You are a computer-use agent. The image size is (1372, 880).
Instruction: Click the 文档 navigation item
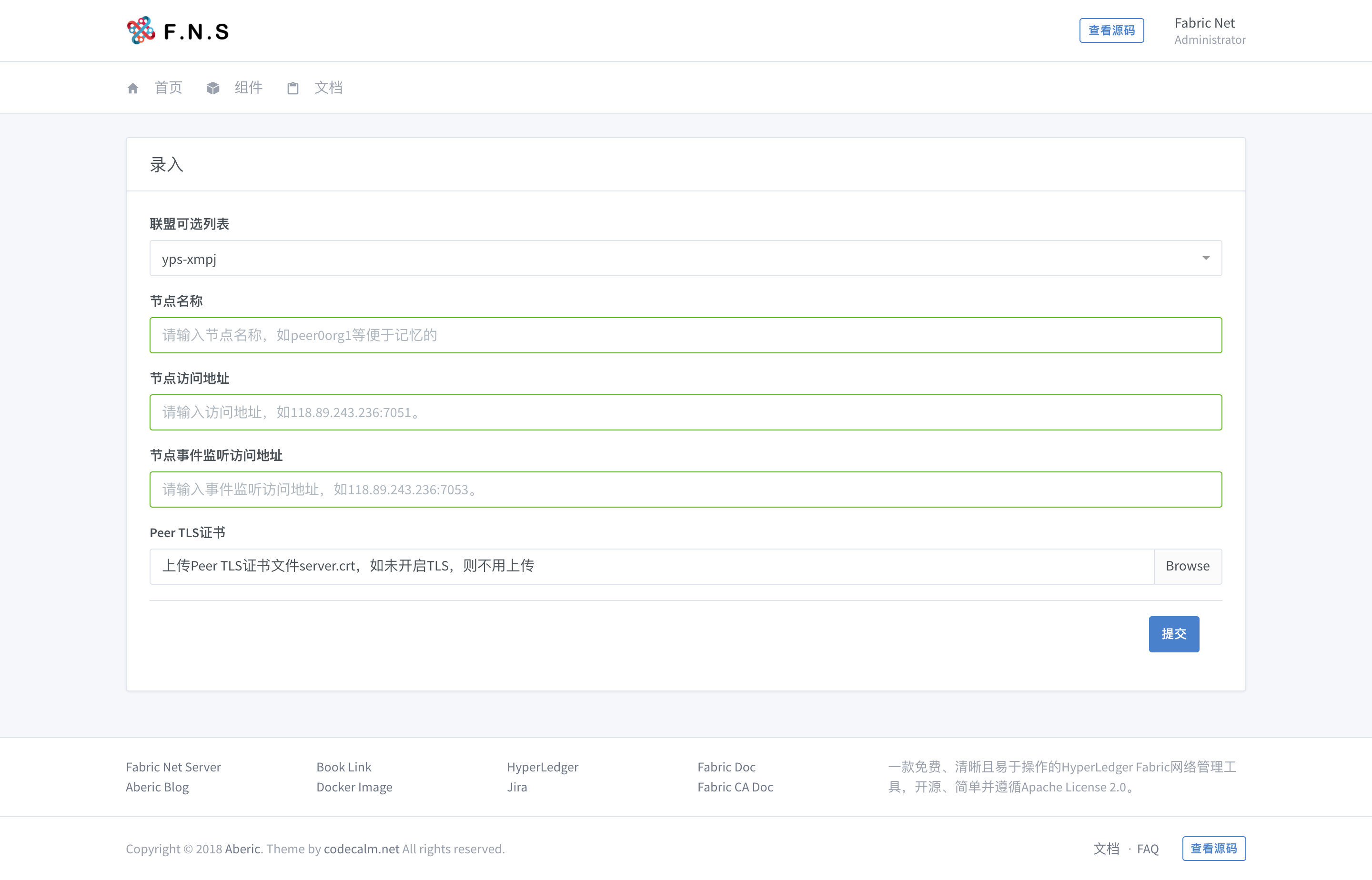[x=328, y=88]
